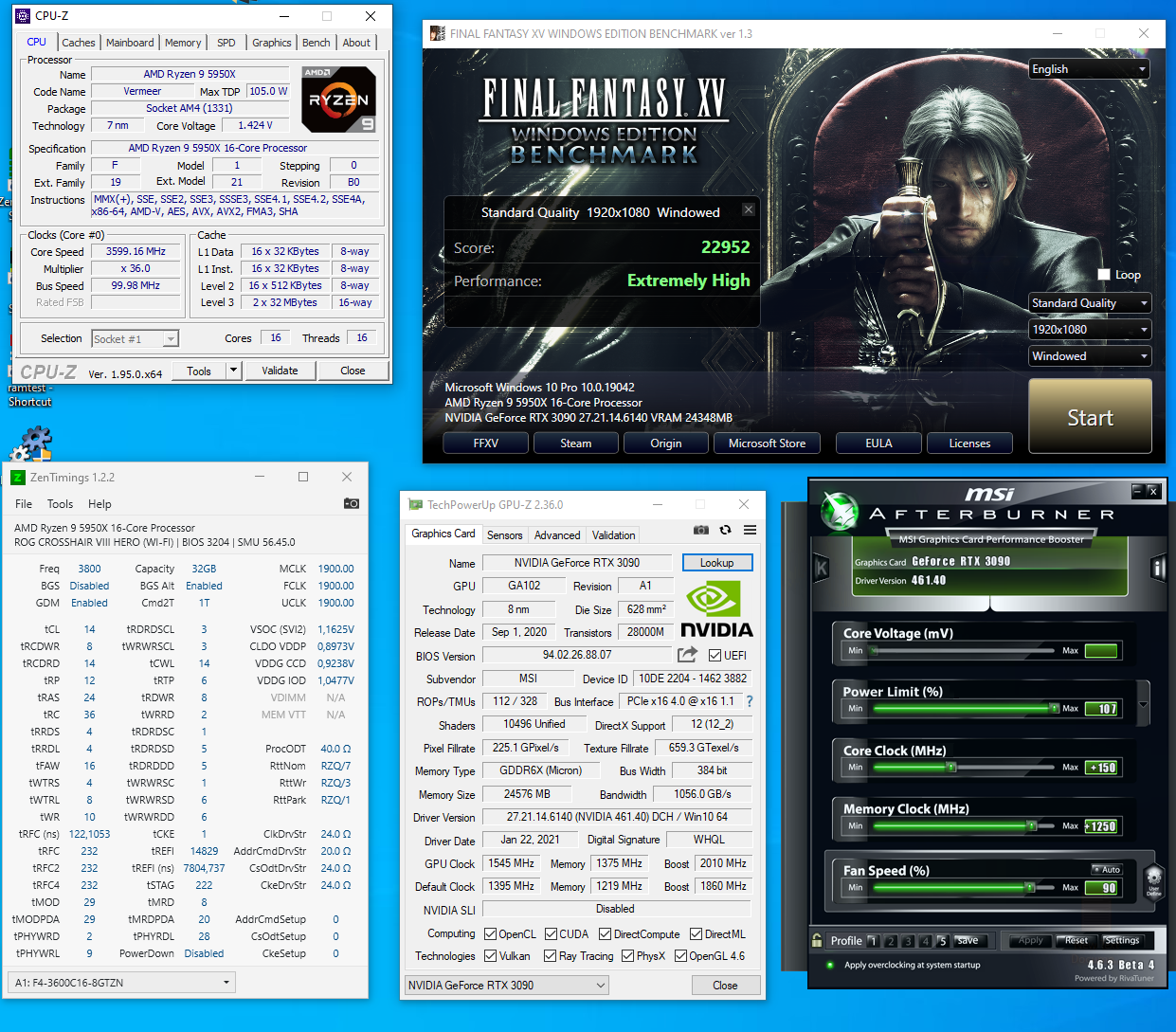Click the Ryzen logo in CPU-Z
The image size is (1176, 1032).
[338, 99]
